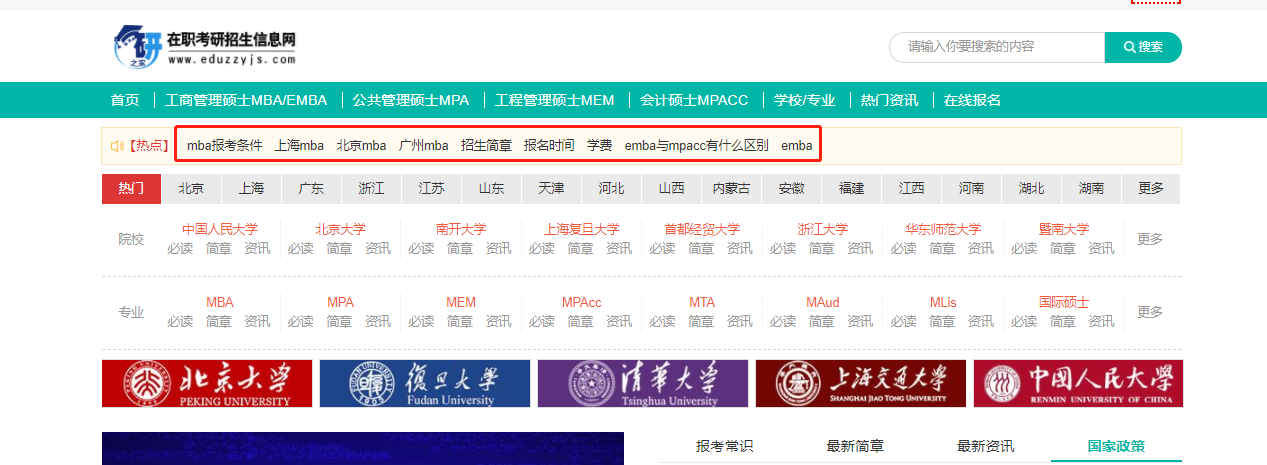
Task: Open the MAud major link
Action: [x=823, y=302]
